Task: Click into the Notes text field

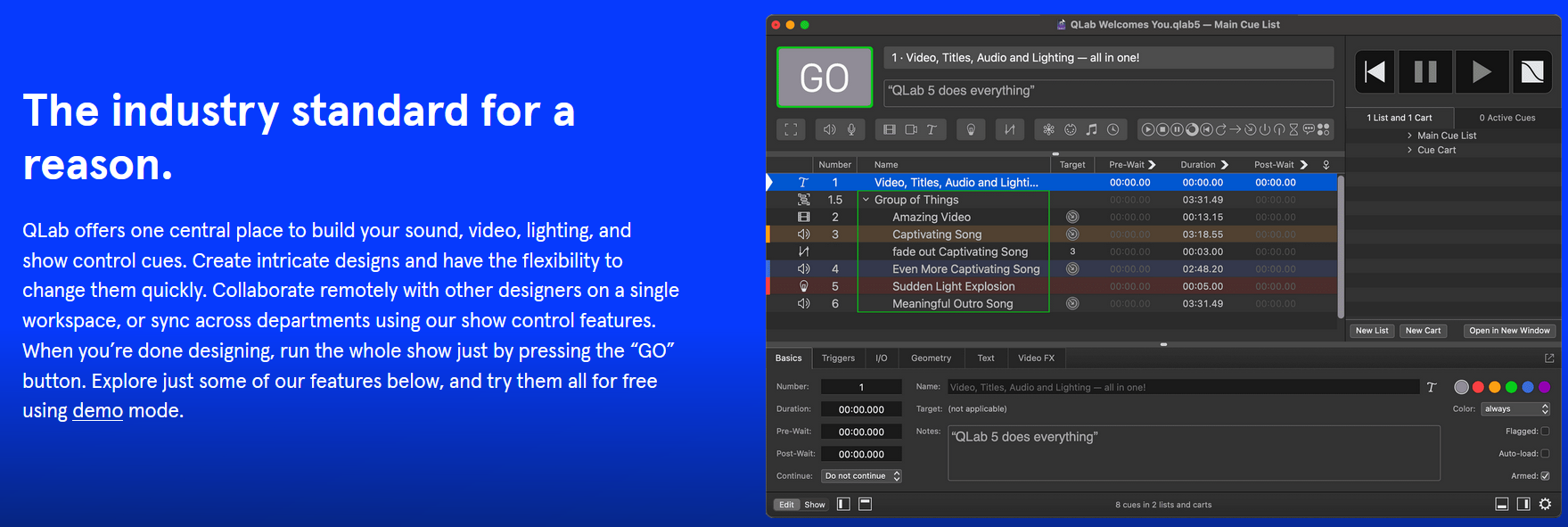Action: coord(1194,453)
